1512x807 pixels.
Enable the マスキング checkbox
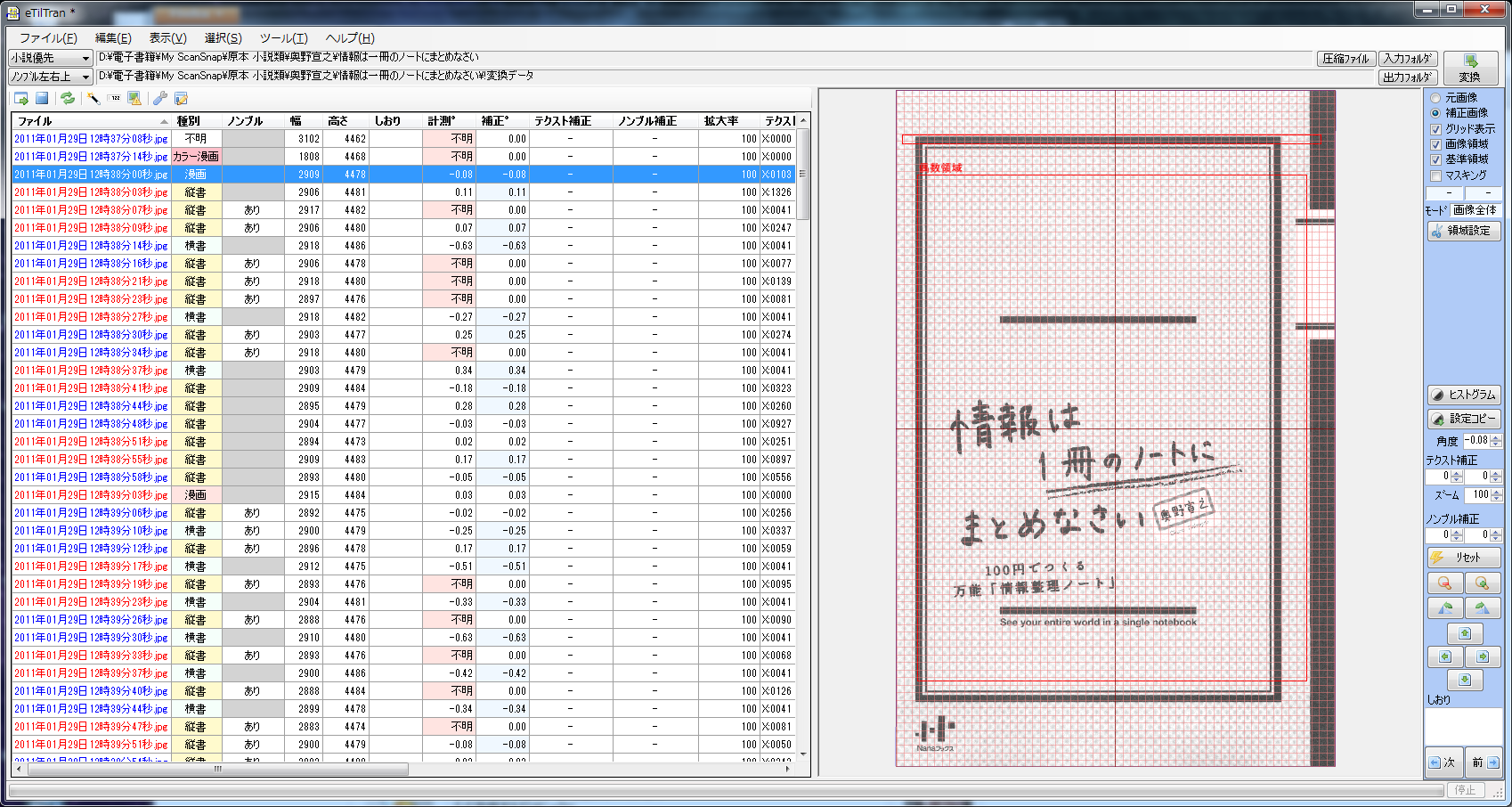click(x=1435, y=175)
